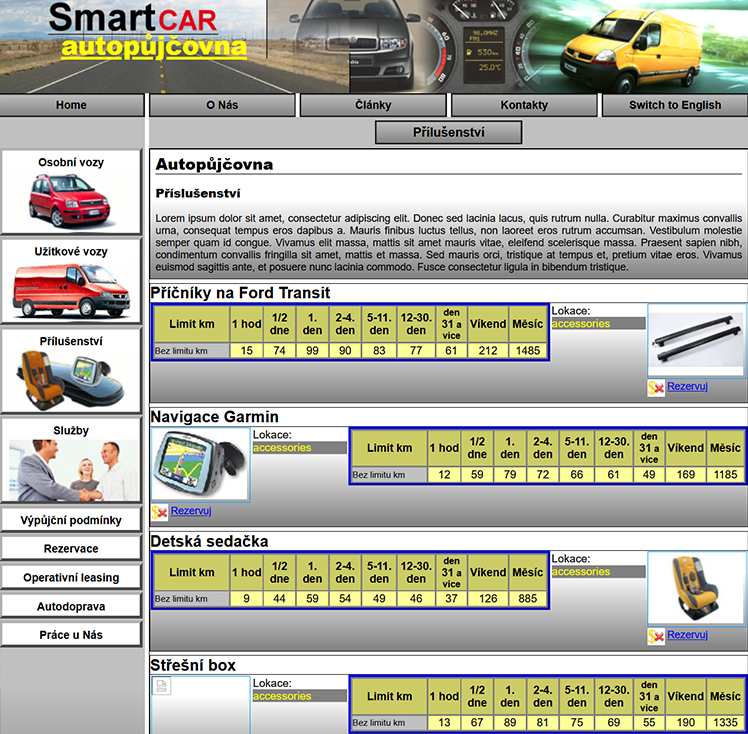Image resolution: width=748 pixels, height=734 pixels.
Task: Select monthly price 885 for Detská sedačka
Action: tap(528, 599)
